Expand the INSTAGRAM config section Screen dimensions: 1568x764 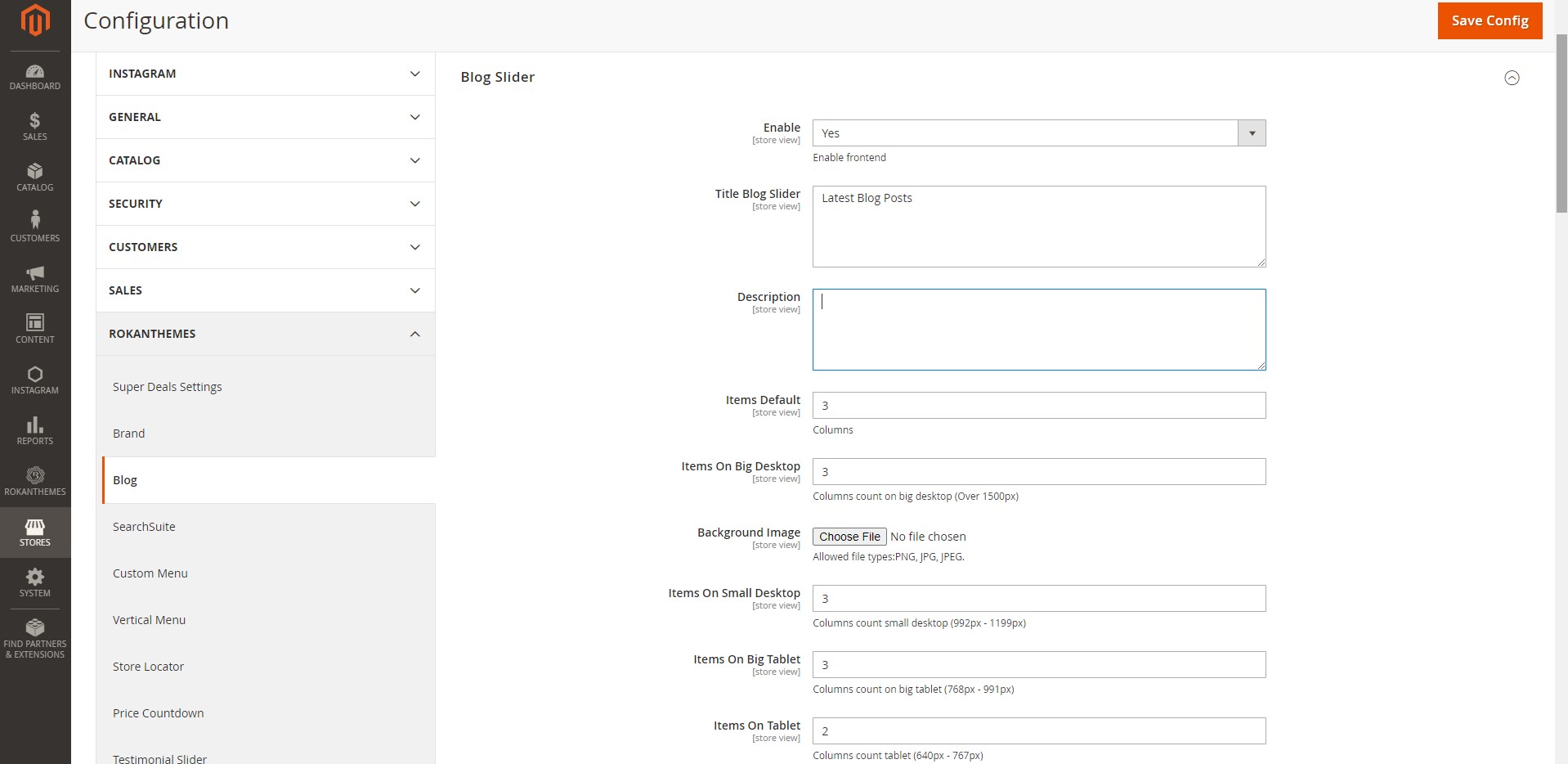[x=266, y=74]
